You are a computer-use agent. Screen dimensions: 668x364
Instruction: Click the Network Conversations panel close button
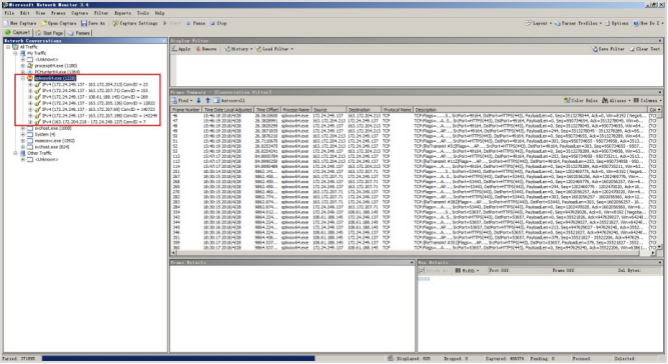point(164,41)
